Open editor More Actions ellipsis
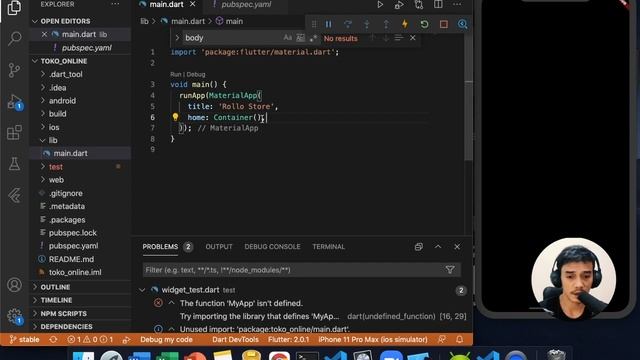This screenshot has width=640, height=360. [457, 4]
